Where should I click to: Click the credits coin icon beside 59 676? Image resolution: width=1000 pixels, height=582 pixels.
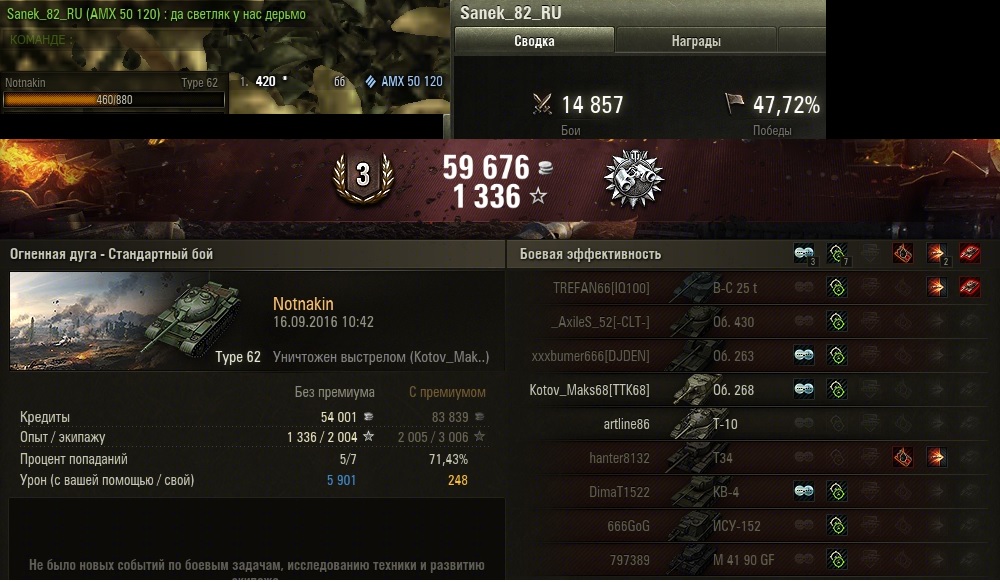(545, 168)
